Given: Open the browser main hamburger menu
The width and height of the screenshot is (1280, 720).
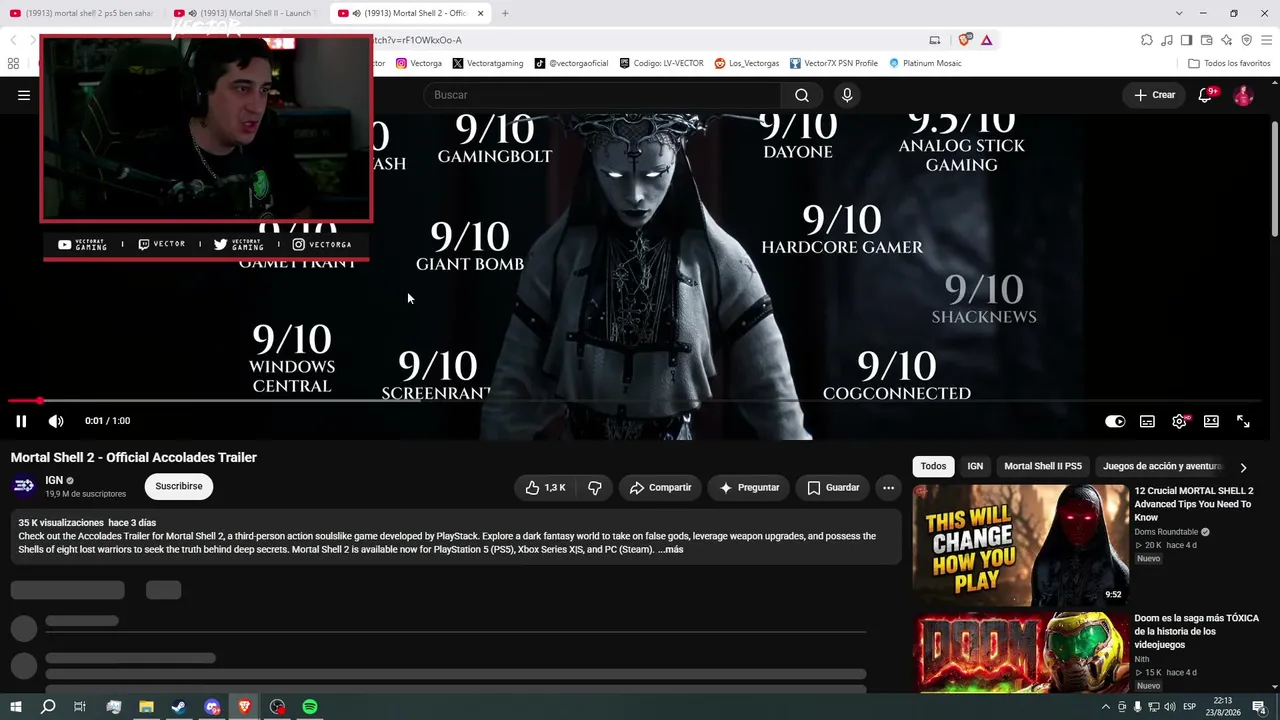Looking at the screenshot, I should tap(1266, 40).
